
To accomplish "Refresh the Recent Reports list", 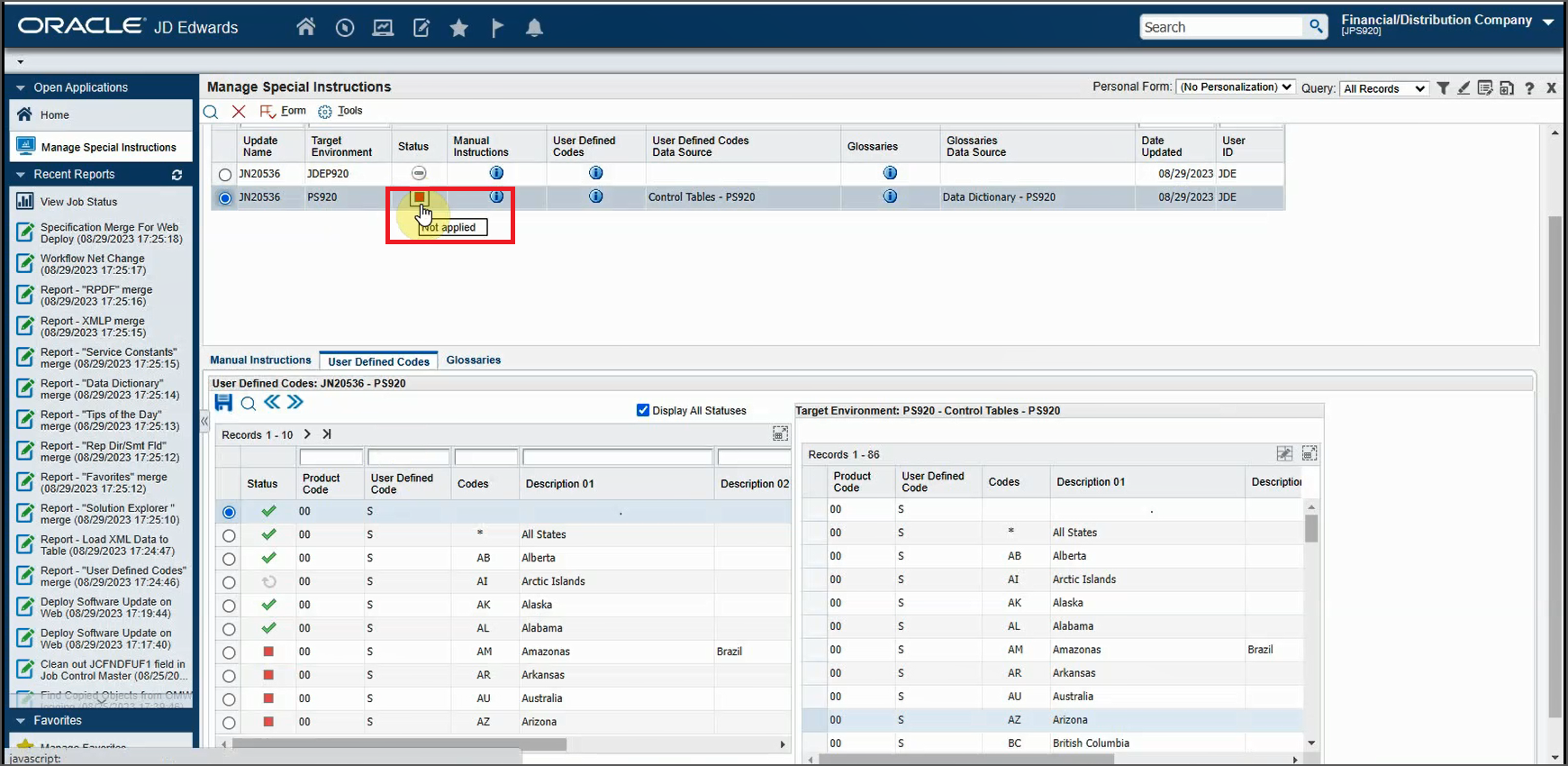I will click(177, 175).
